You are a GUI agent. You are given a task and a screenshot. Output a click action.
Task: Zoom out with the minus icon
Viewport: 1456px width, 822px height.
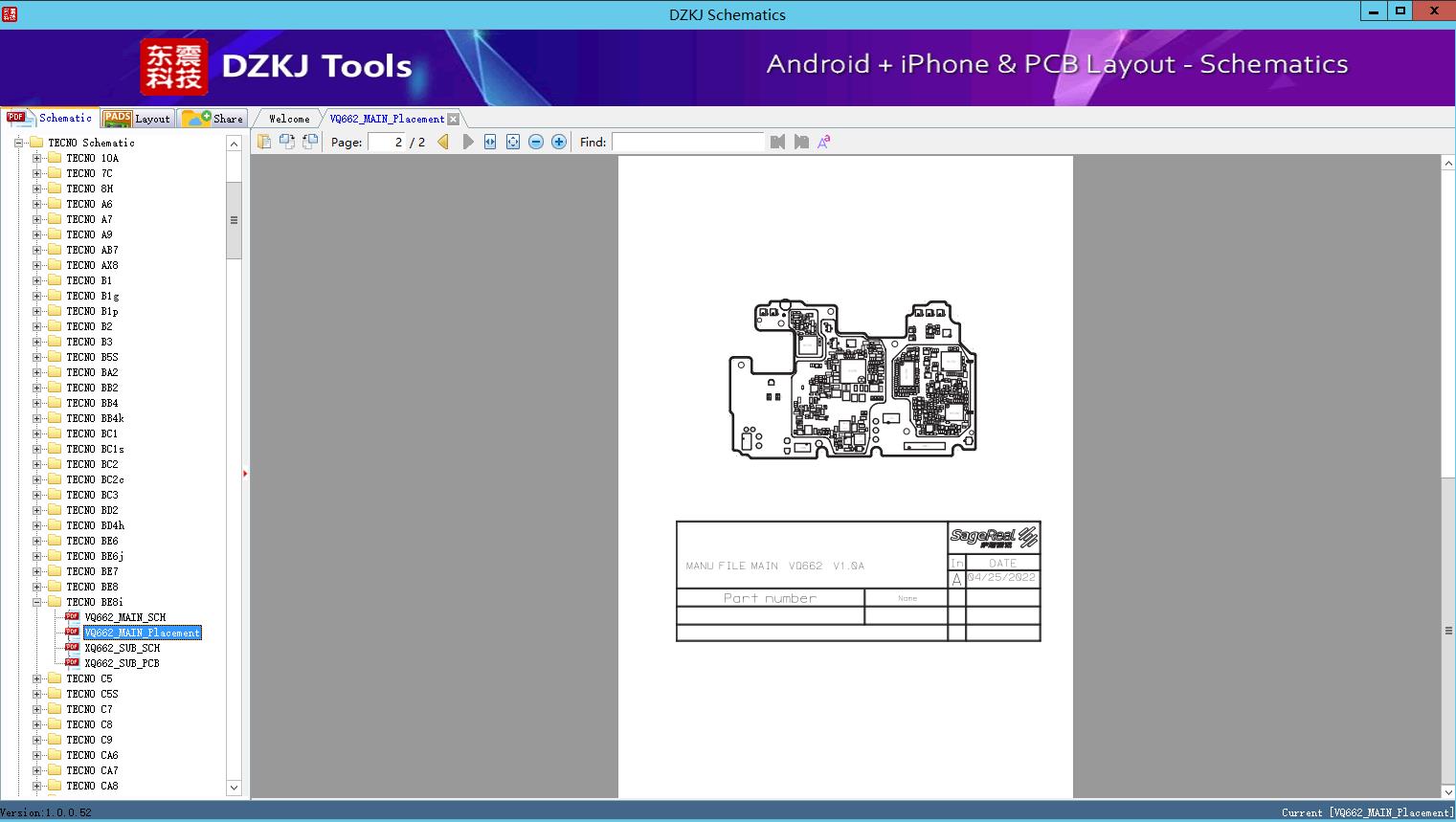(x=536, y=142)
